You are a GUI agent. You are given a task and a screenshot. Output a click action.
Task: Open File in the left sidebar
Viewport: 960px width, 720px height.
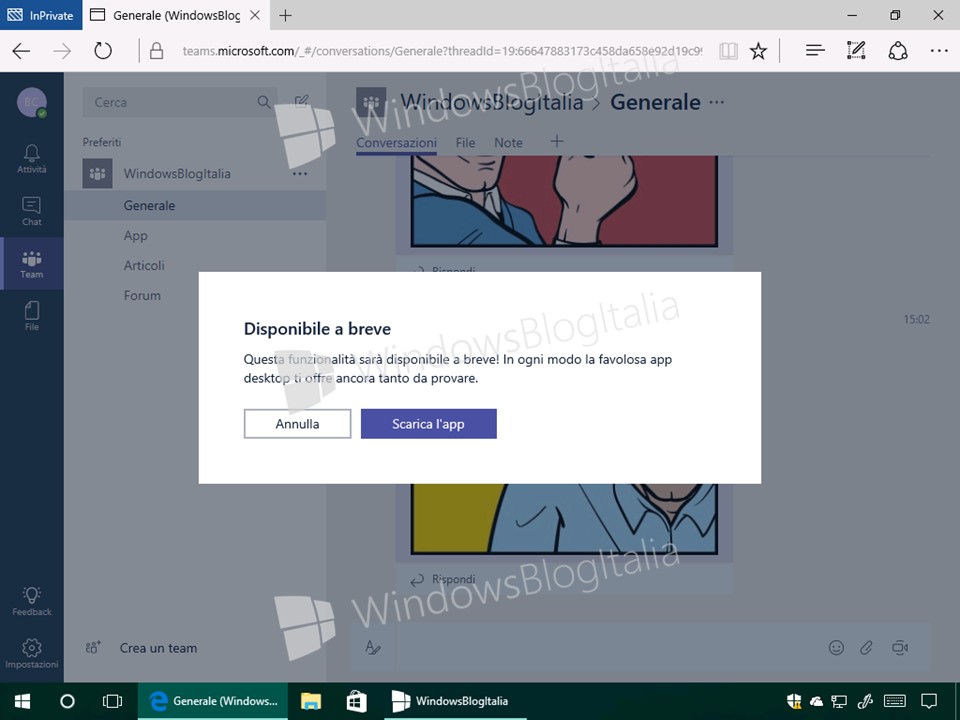32,316
